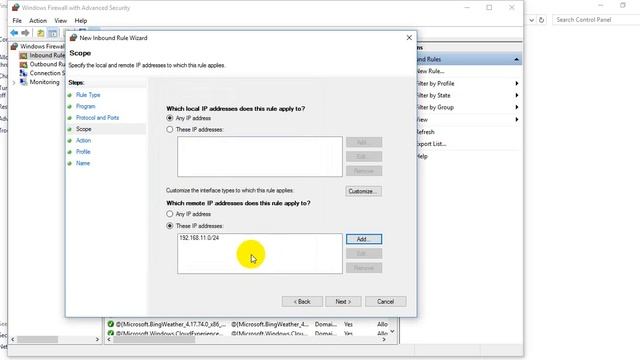Collapse the Inbound Rules actions section
Viewport: 640px width, 360px height.
[x=516, y=59]
